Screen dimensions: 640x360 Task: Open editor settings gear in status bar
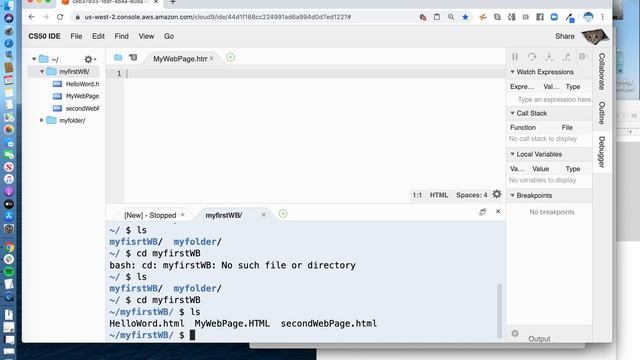(x=497, y=194)
